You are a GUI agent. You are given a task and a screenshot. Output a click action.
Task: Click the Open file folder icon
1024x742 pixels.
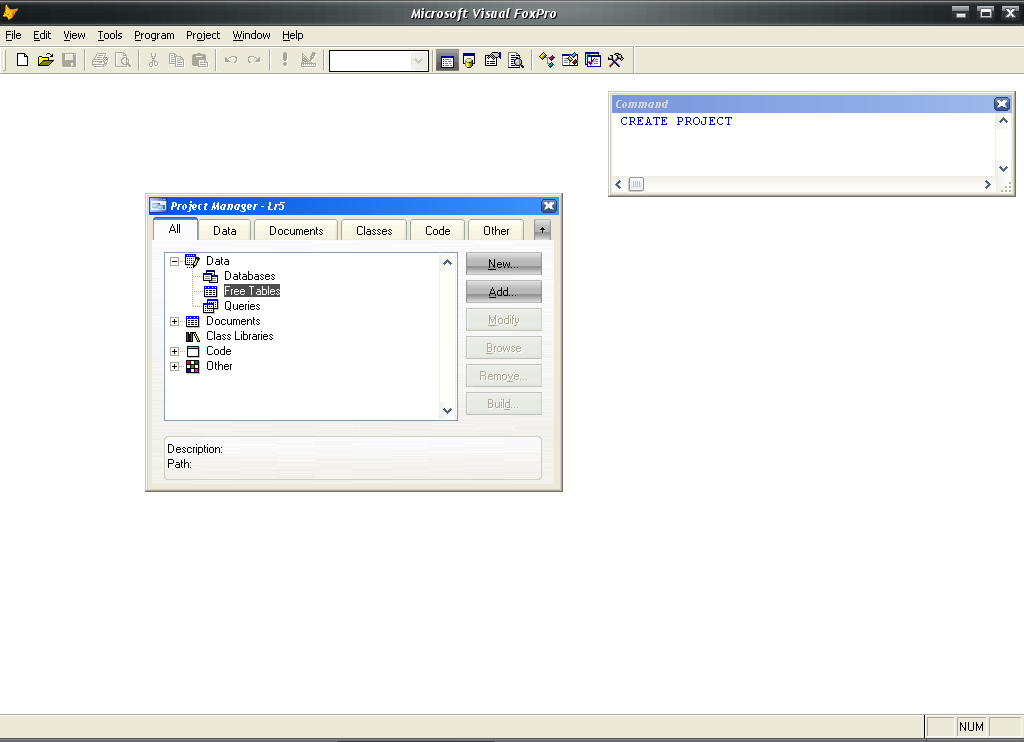(x=46, y=60)
